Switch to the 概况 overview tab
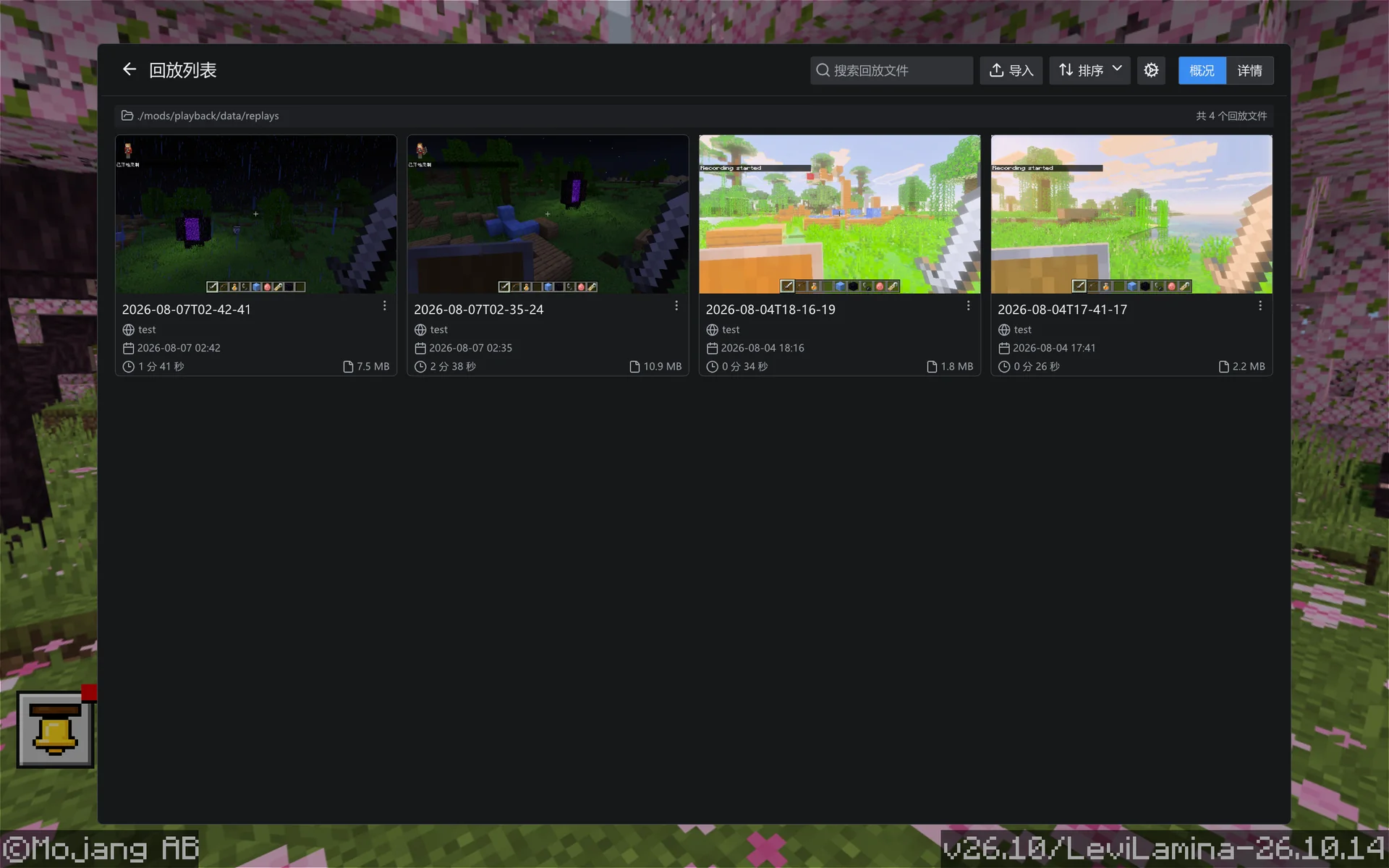 (x=1202, y=70)
